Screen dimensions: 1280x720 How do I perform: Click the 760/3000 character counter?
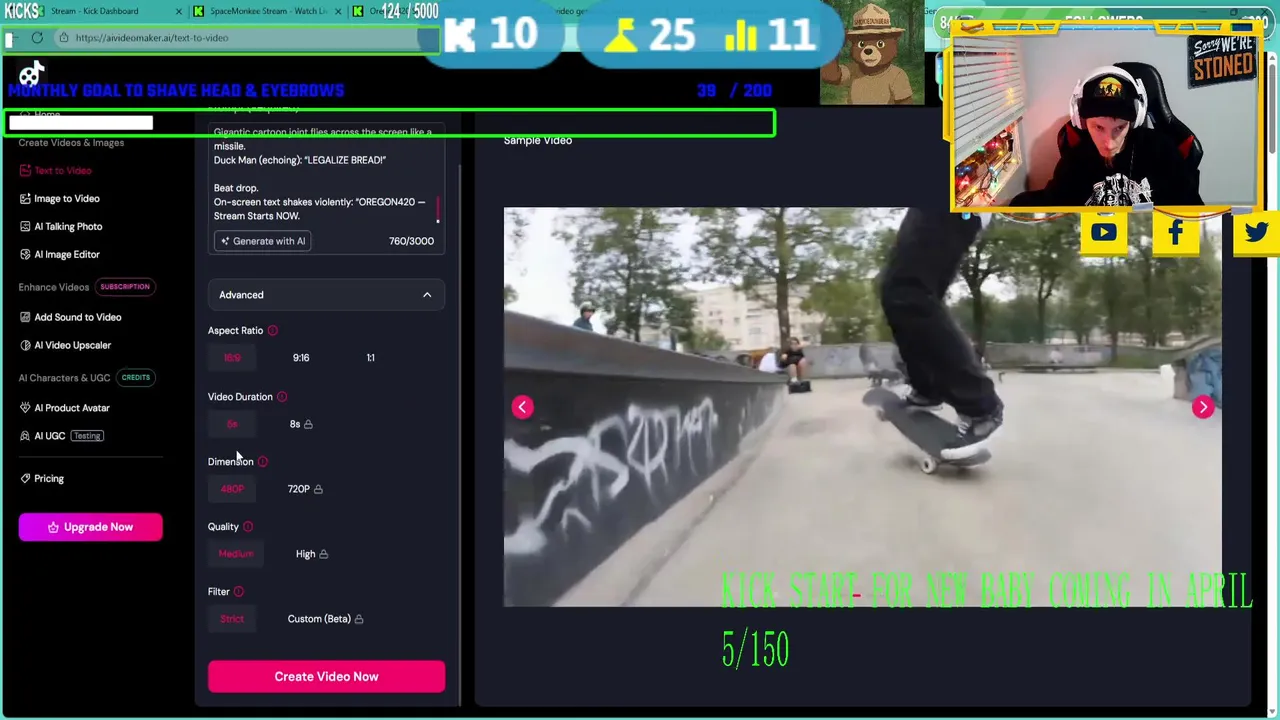411,241
